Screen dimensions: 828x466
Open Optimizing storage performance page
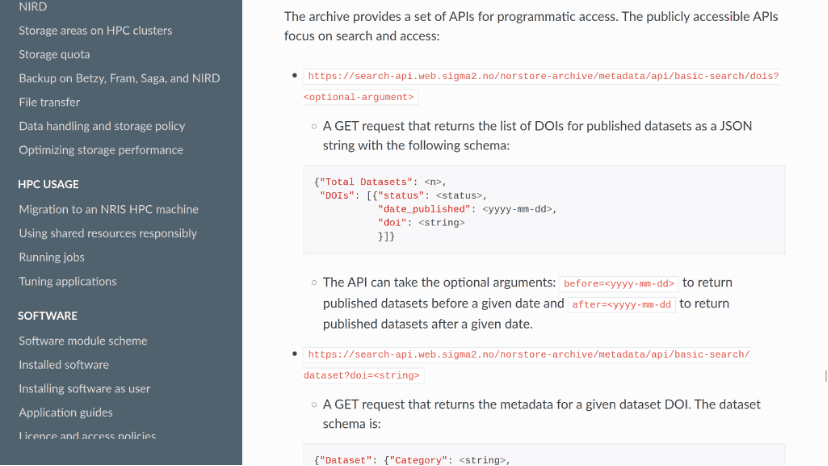pyautogui.click(x=101, y=150)
